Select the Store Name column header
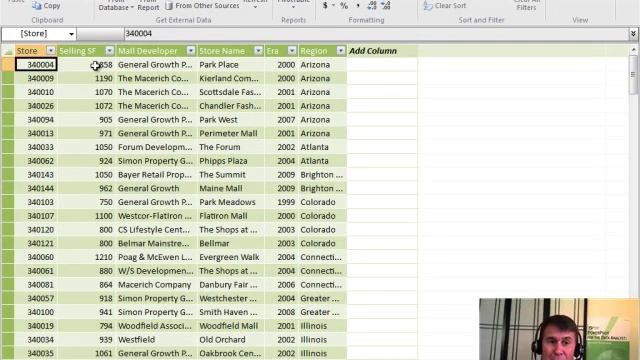Image resolution: width=640 pixels, height=360 pixels. (222, 51)
